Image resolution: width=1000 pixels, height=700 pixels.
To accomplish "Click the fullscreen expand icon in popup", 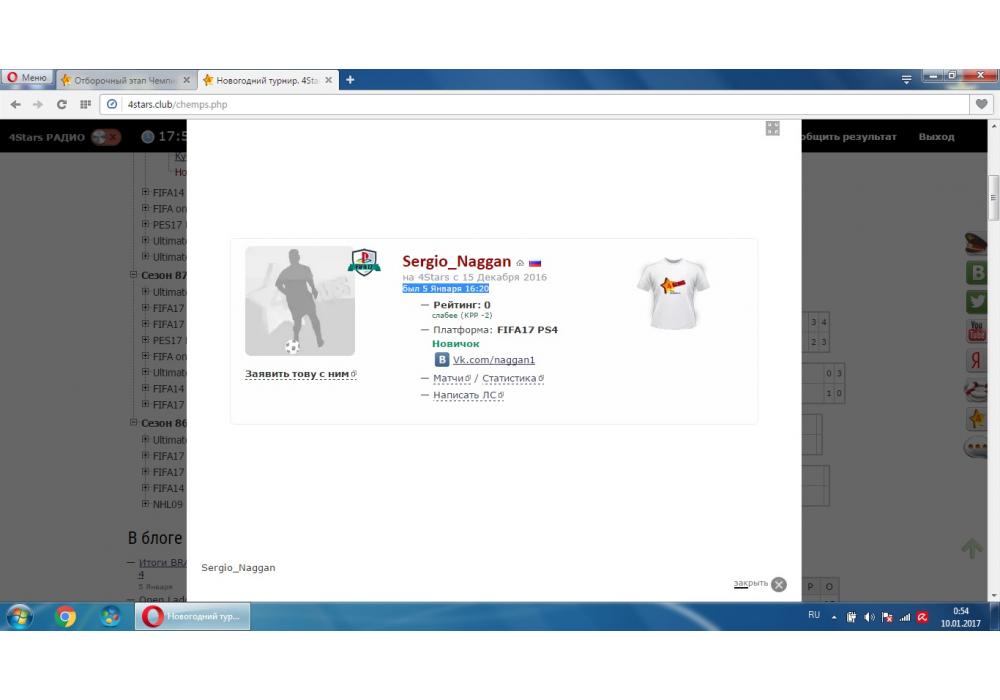I will click(x=772, y=128).
